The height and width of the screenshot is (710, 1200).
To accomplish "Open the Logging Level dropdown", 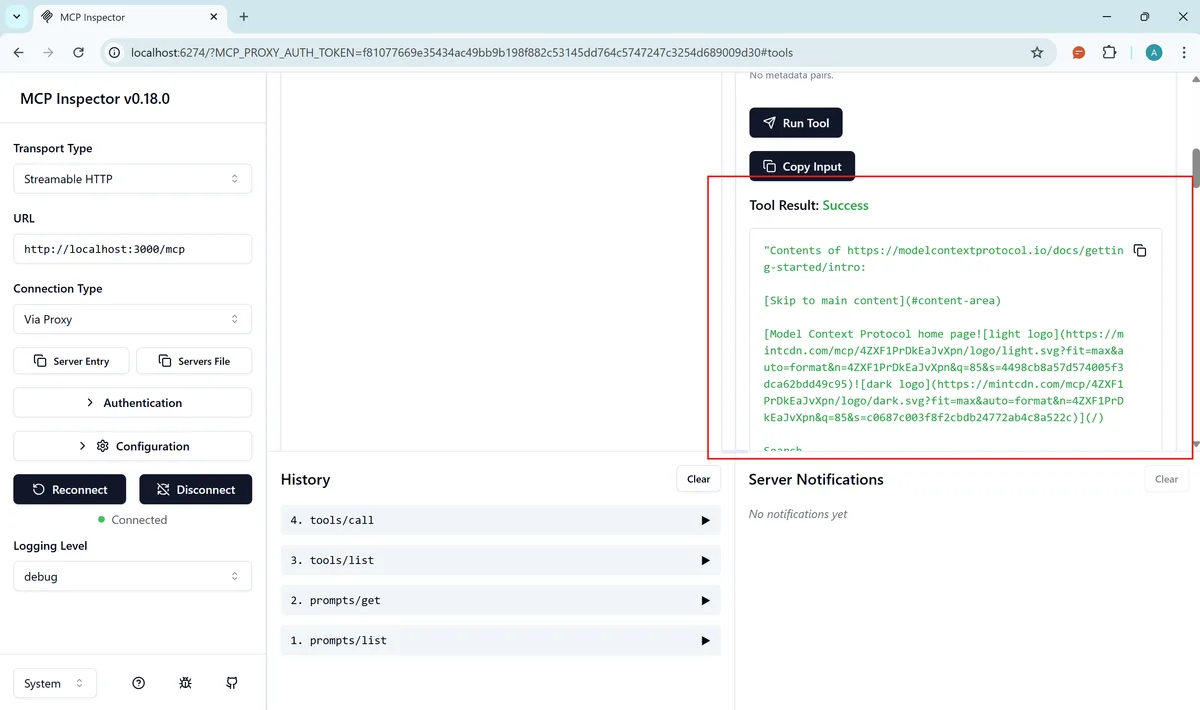I will [x=132, y=576].
